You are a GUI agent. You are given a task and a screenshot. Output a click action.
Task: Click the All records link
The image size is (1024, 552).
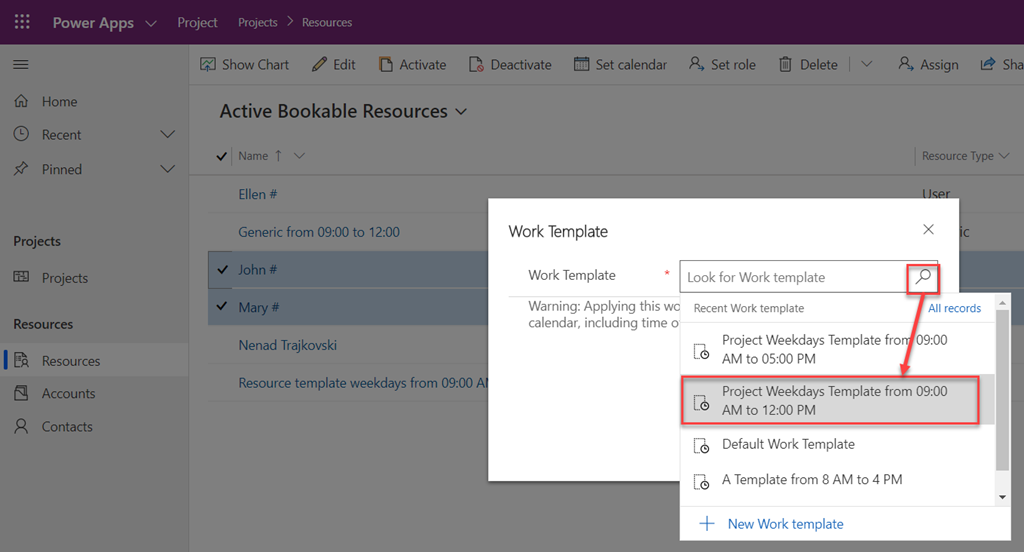coord(954,308)
